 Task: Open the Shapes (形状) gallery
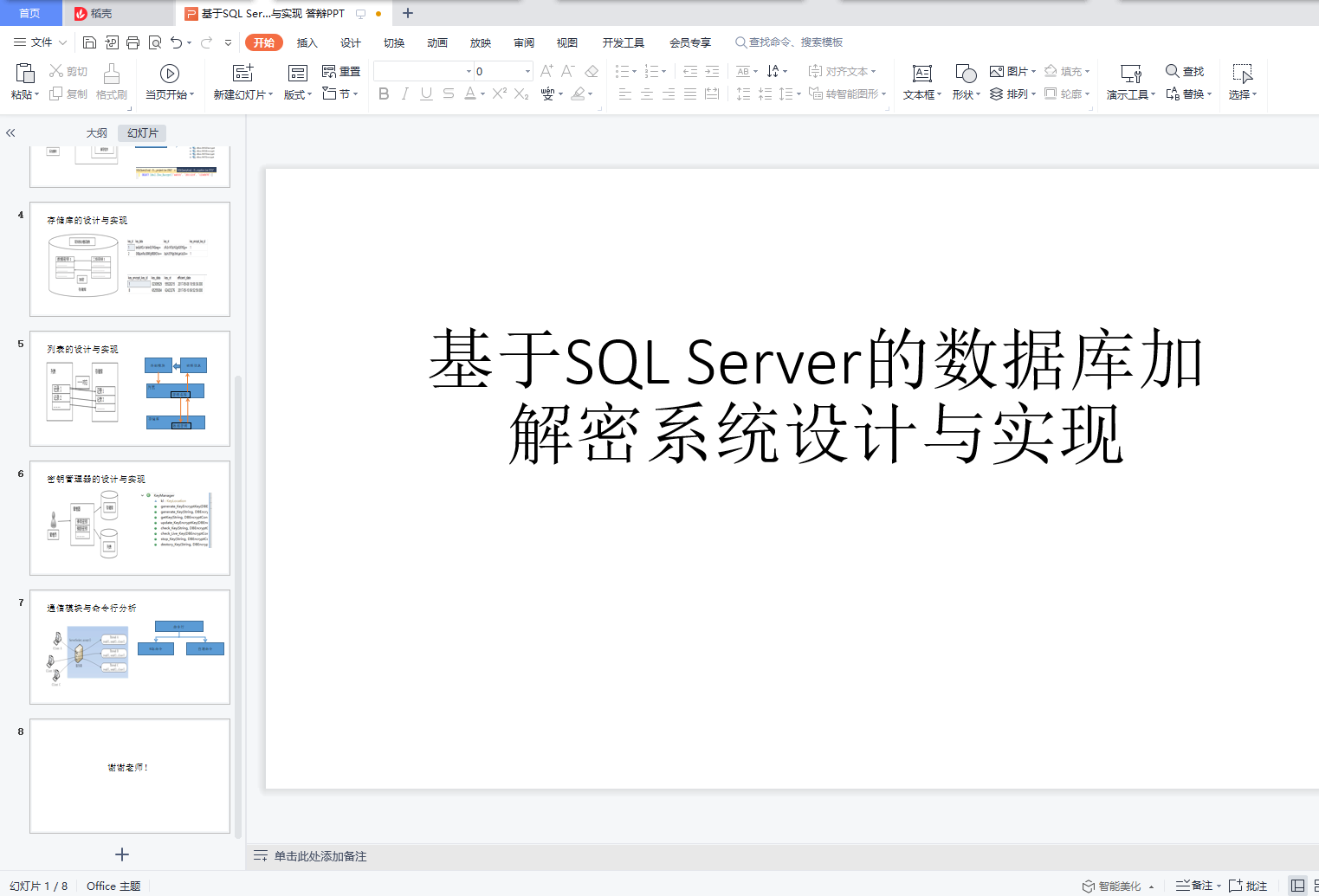966,82
